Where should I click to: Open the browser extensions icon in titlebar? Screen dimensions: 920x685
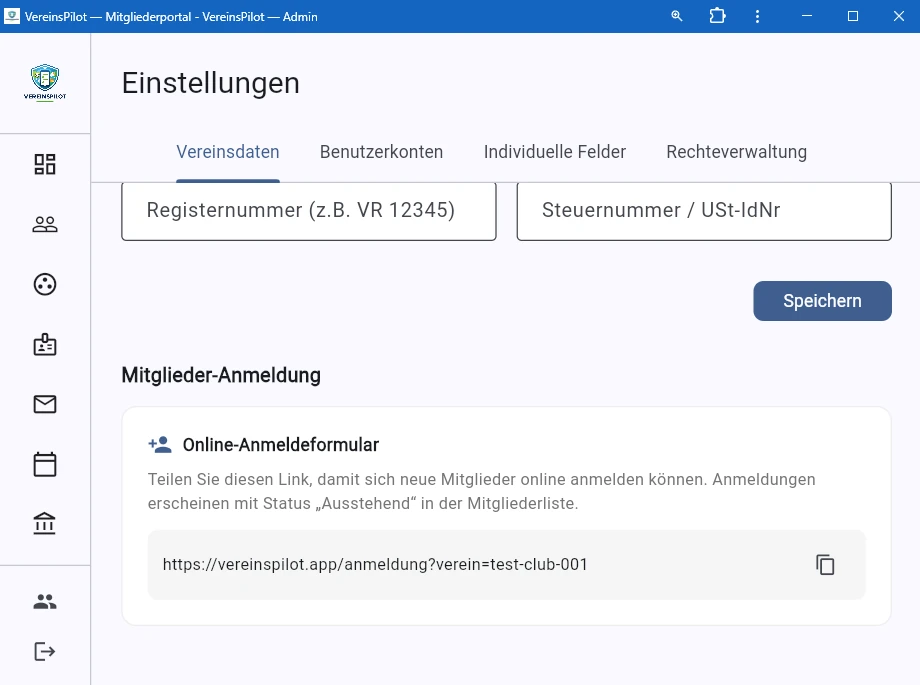pos(717,16)
